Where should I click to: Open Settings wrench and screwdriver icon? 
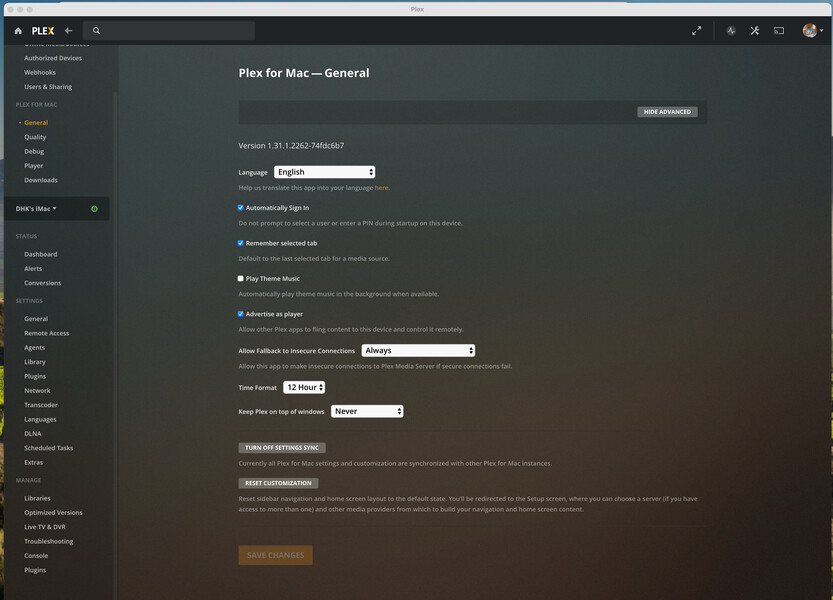click(x=755, y=31)
